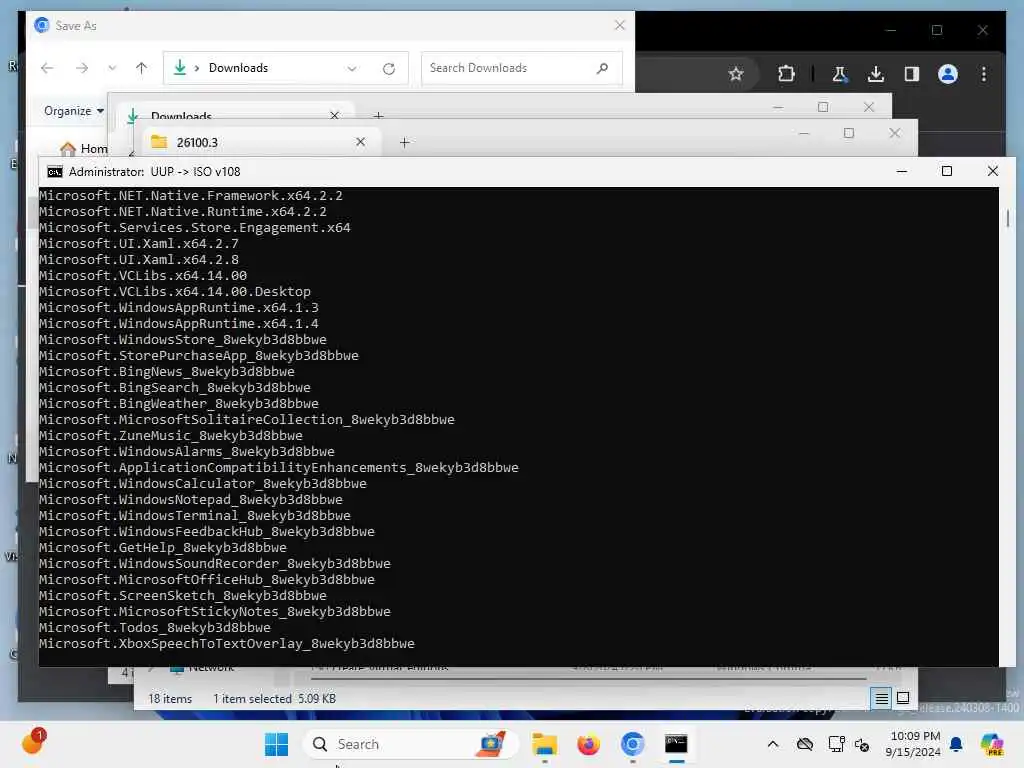
Task: Expand the Downloads address bar dropdown
Action: point(352,69)
